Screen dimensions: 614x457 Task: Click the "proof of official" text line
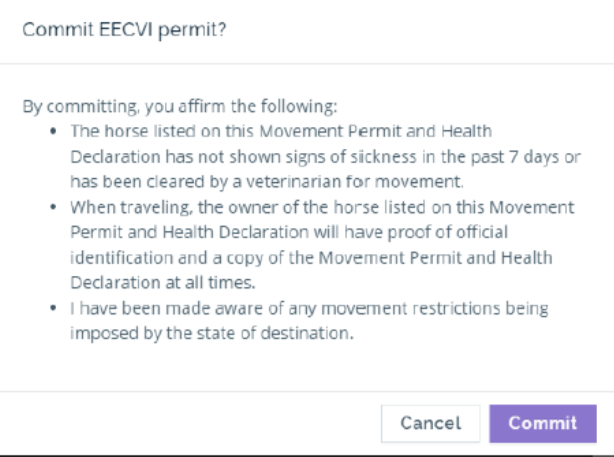[x=290, y=232]
